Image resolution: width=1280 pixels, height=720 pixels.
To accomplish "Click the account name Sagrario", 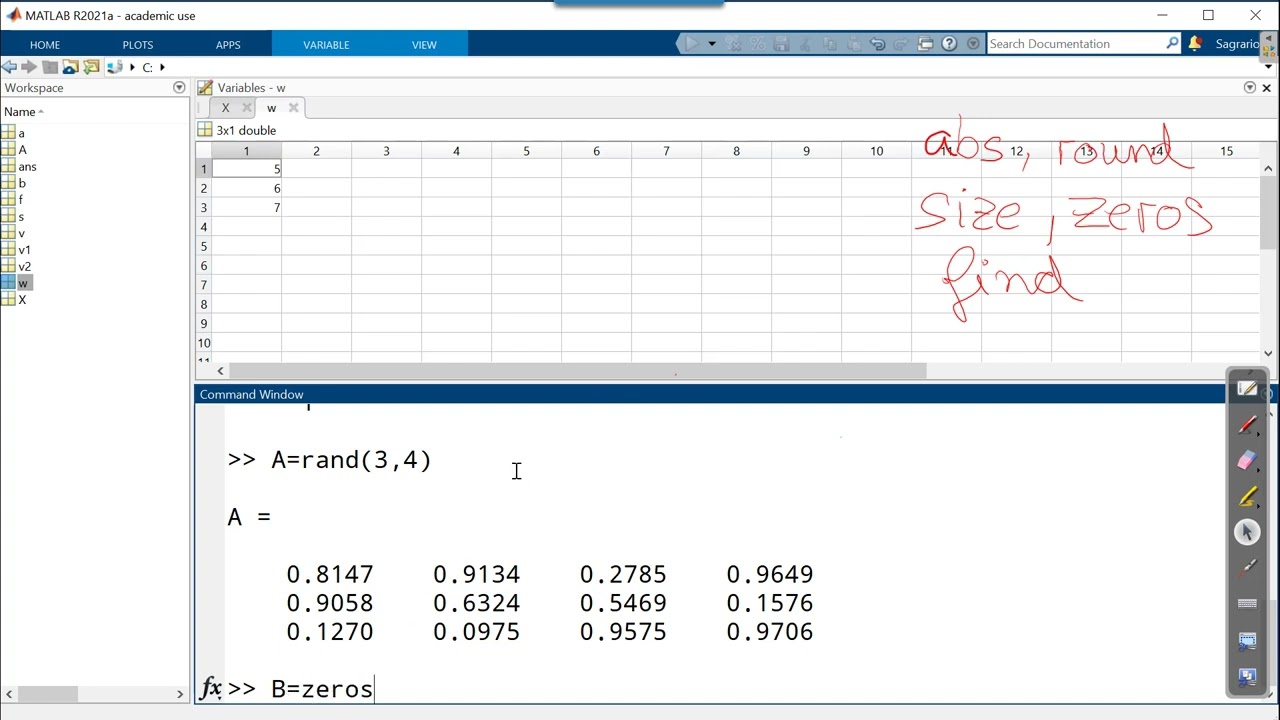I will [x=1236, y=44].
